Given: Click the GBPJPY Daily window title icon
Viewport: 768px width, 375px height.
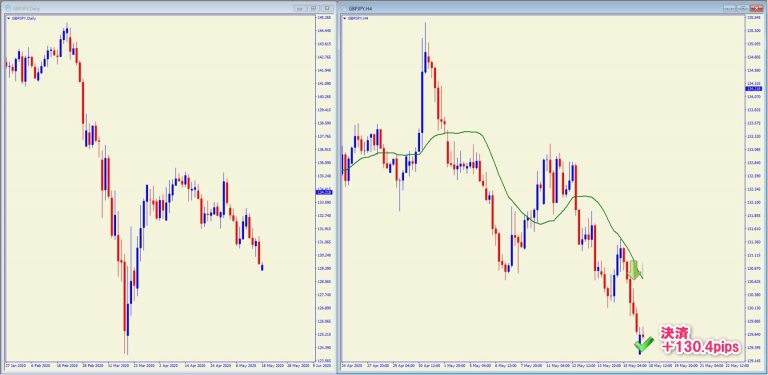Looking at the screenshot, I should click(x=7, y=8).
